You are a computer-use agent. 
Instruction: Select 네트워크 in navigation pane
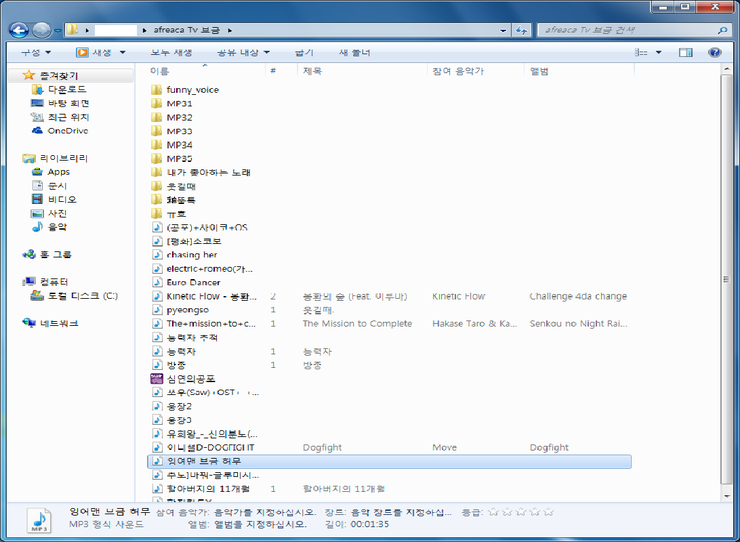tap(50, 323)
